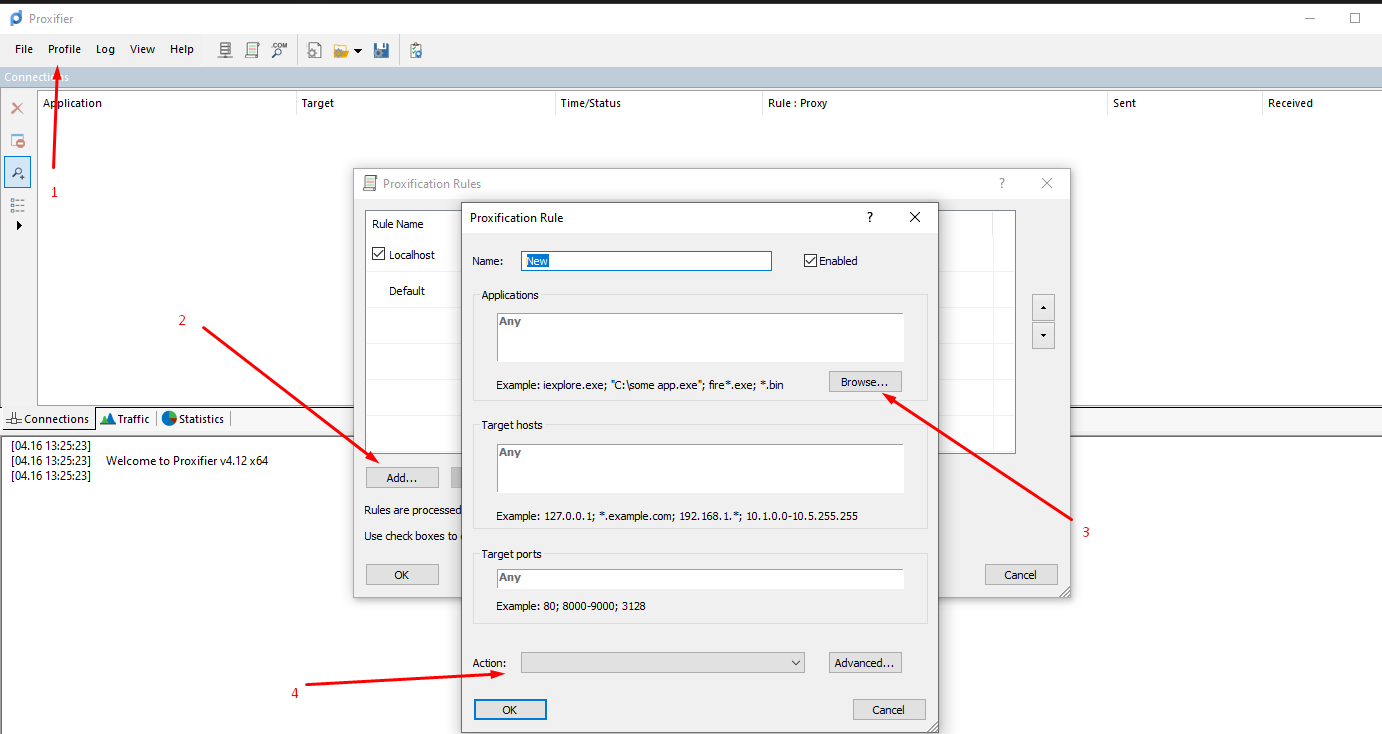Switch to the Connections tab
1382x734 pixels.
pyautogui.click(x=48, y=419)
